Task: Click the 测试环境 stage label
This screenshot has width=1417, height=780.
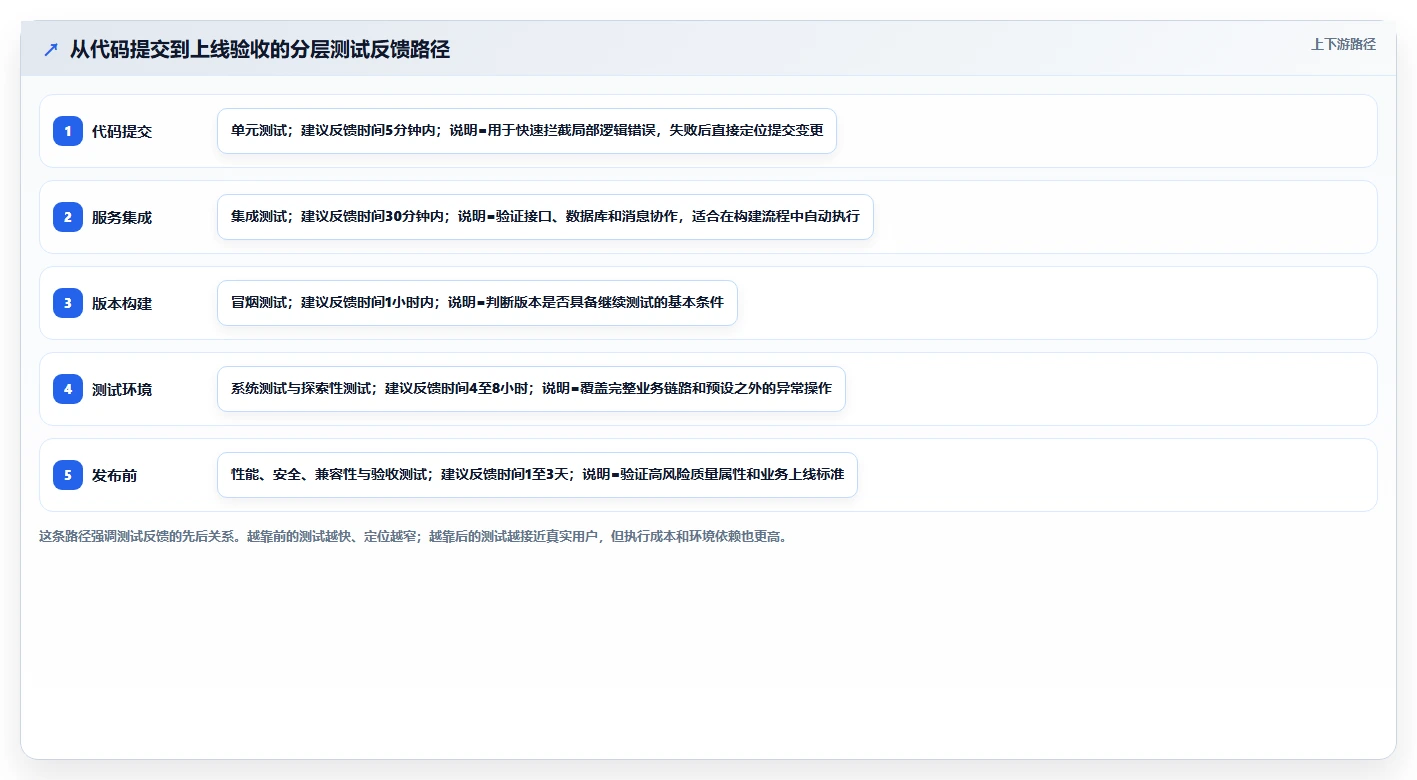Action: (x=122, y=389)
